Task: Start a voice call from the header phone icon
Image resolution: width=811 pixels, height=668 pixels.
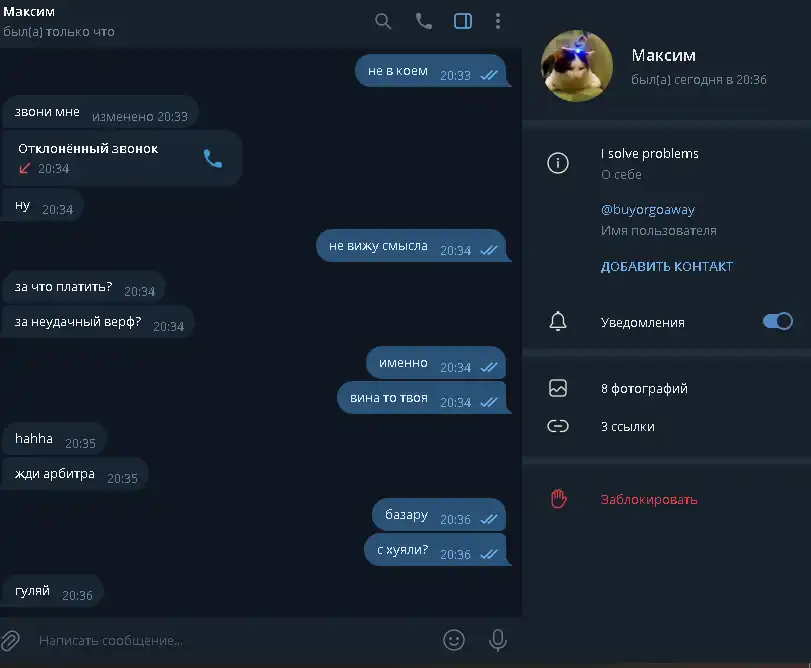Action: coord(424,21)
